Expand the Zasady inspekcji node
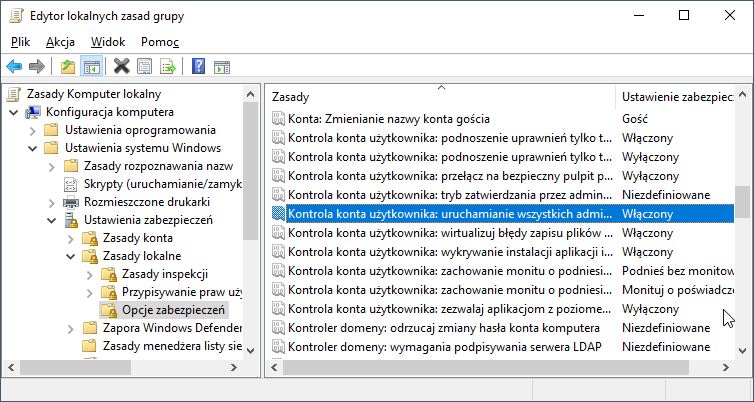Screen dimensions: 754x402 (89, 275)
